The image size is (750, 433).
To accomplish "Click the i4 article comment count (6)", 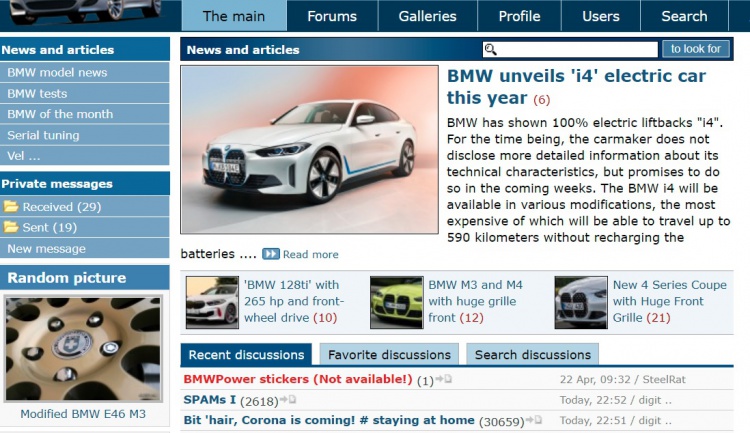I will pos(541,100).
